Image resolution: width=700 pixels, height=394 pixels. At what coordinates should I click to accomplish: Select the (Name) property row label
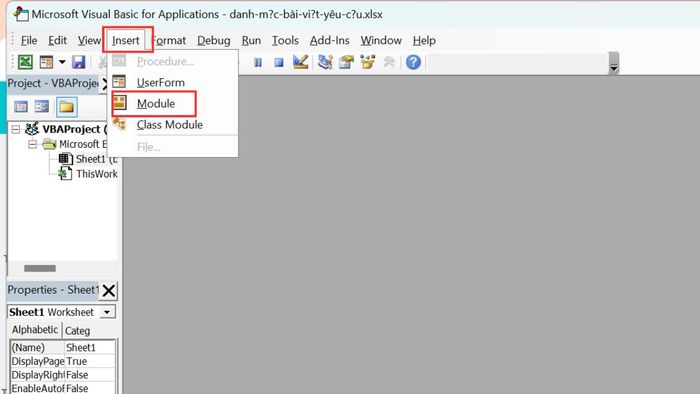[x=38, y=347]
